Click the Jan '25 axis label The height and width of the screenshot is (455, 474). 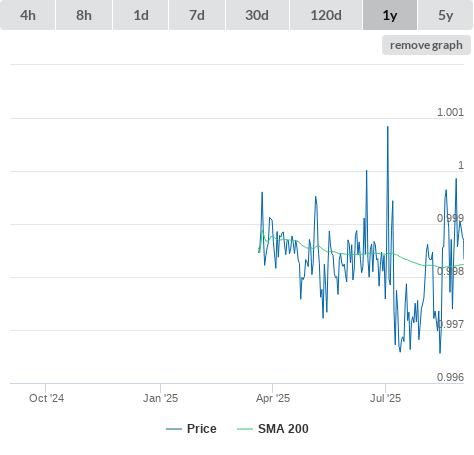160,398
